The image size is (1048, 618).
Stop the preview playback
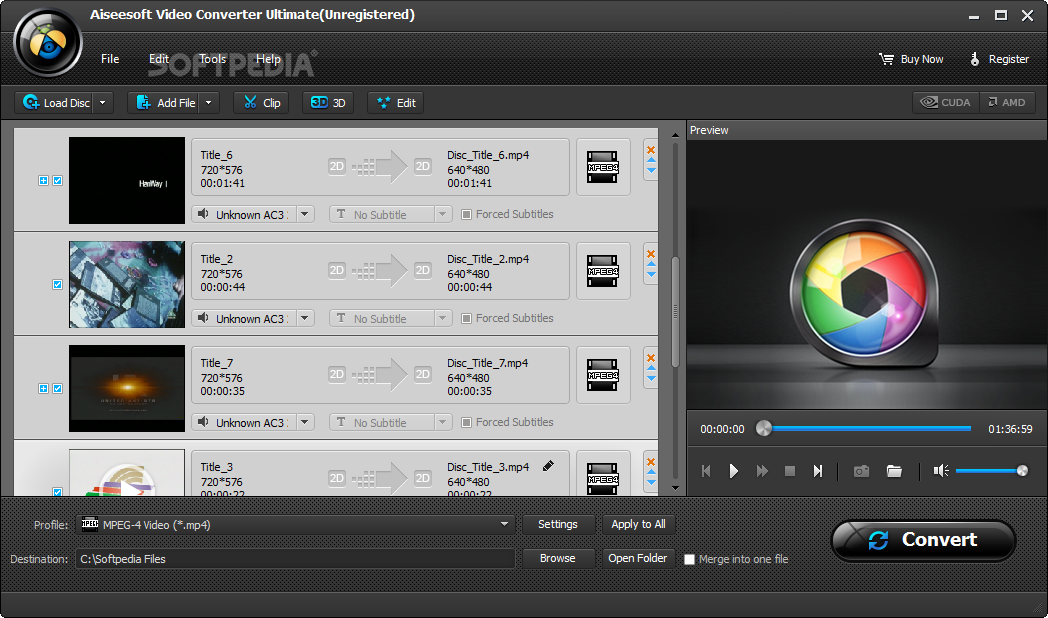point(789,471)
